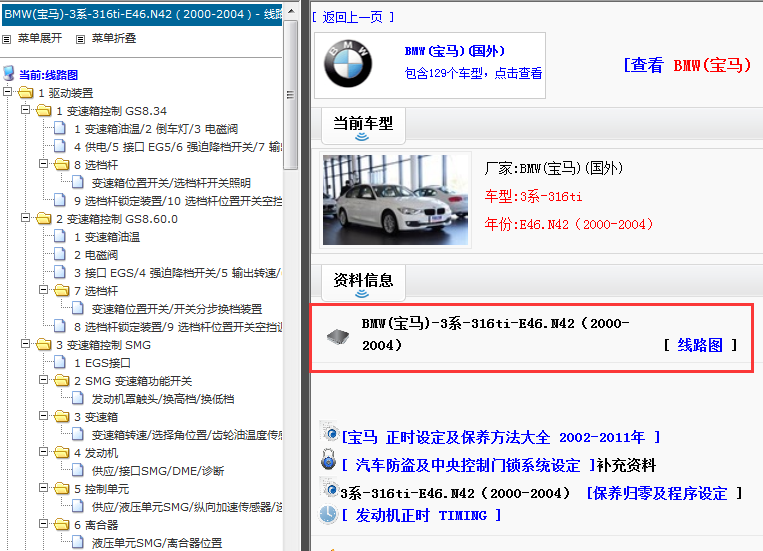Click the BMW roundel logo

pos(348,64)
